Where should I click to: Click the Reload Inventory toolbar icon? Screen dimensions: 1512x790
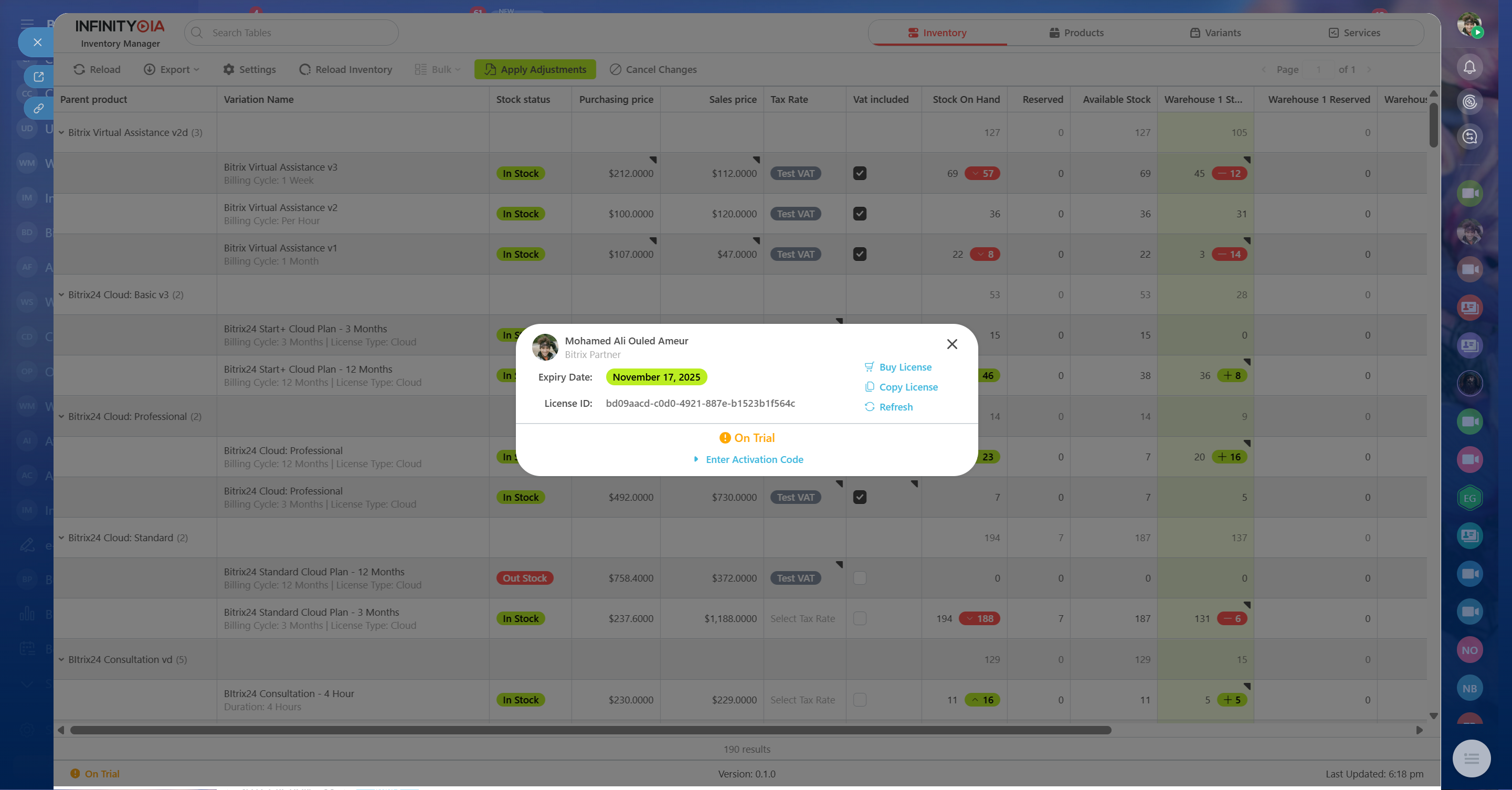304,69
